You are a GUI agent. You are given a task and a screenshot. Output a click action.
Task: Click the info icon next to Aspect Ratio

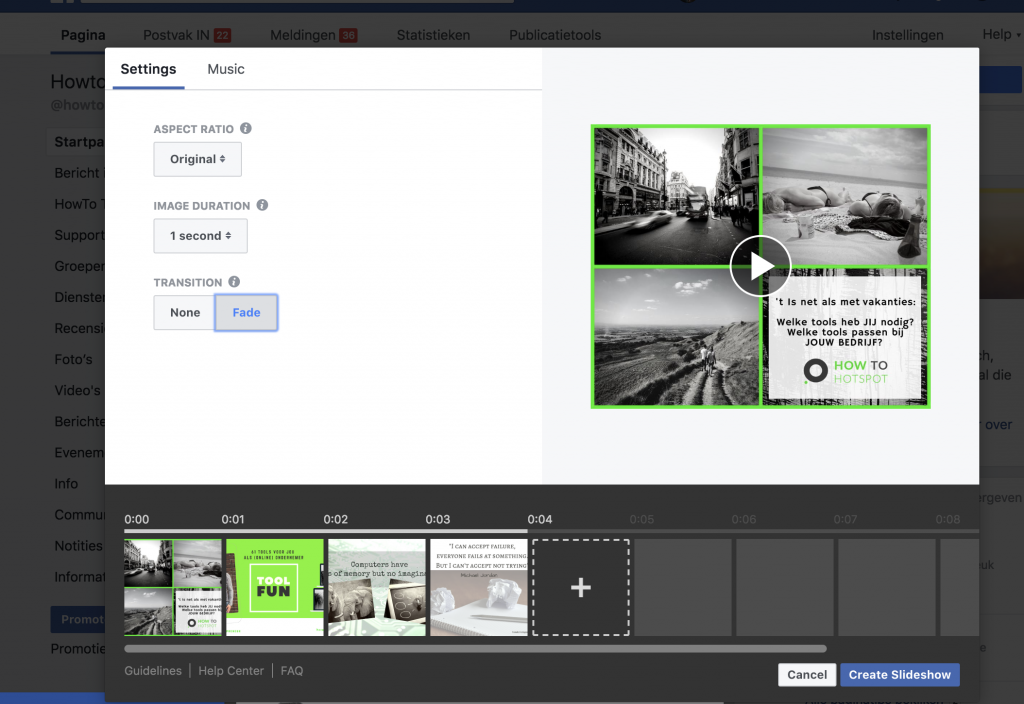pyautogui.click(x=246, y=129)
